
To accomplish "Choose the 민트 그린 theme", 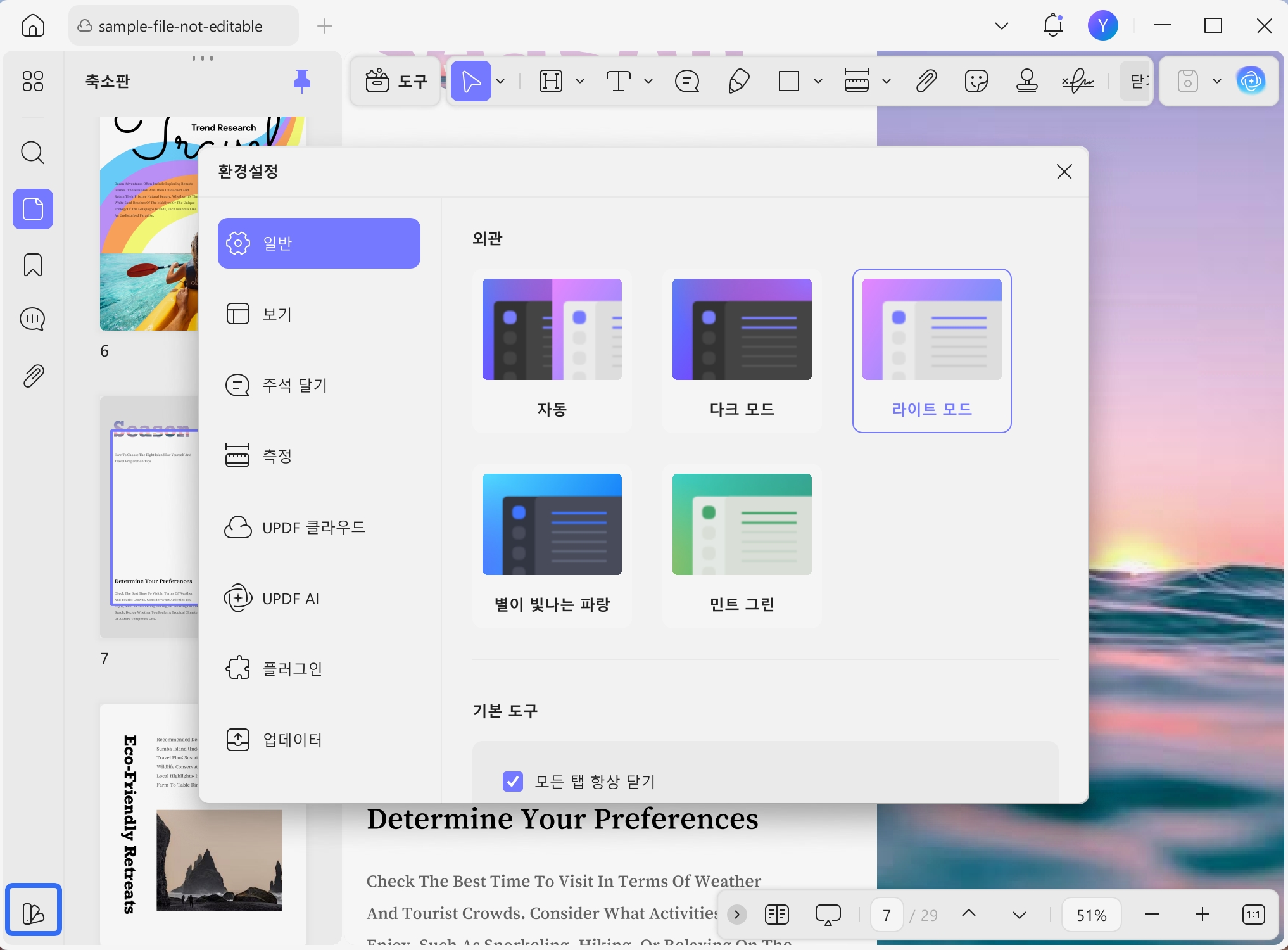I will click(x=742, y=546).
